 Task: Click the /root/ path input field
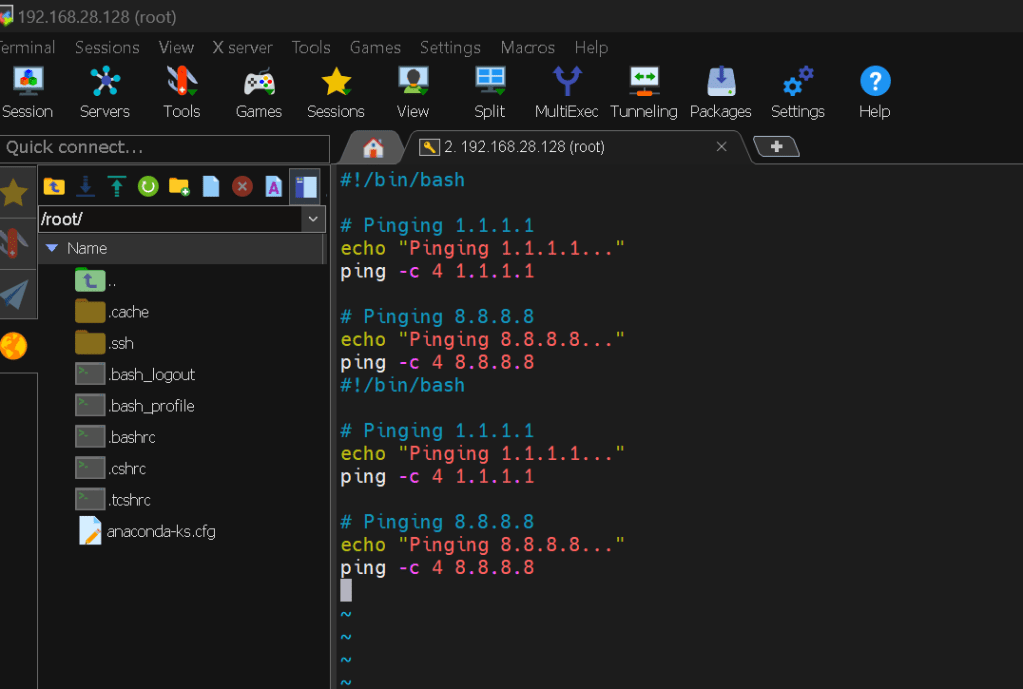(170, 219)
